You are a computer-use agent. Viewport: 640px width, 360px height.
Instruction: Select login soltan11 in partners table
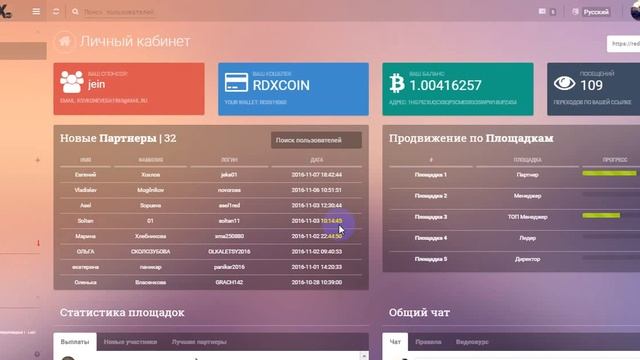[229, 221]
